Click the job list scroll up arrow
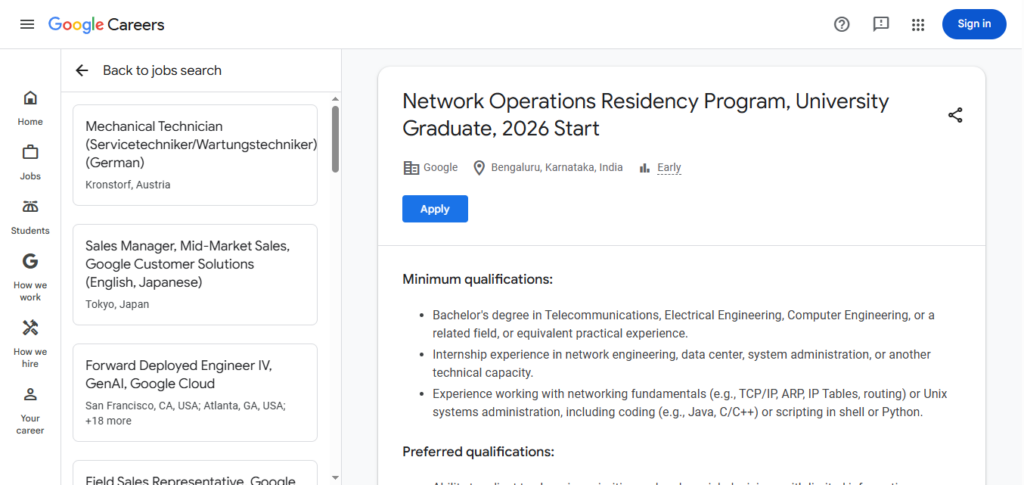 (x=335, y=99)
